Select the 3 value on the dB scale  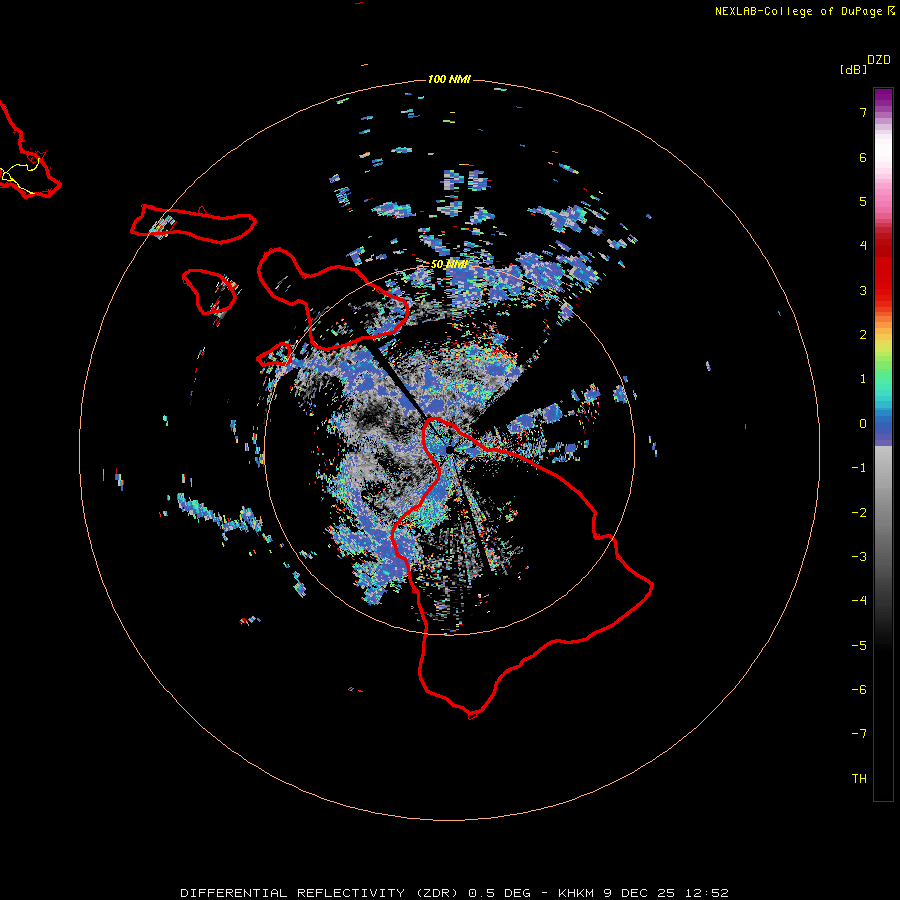tap(863, 290)
